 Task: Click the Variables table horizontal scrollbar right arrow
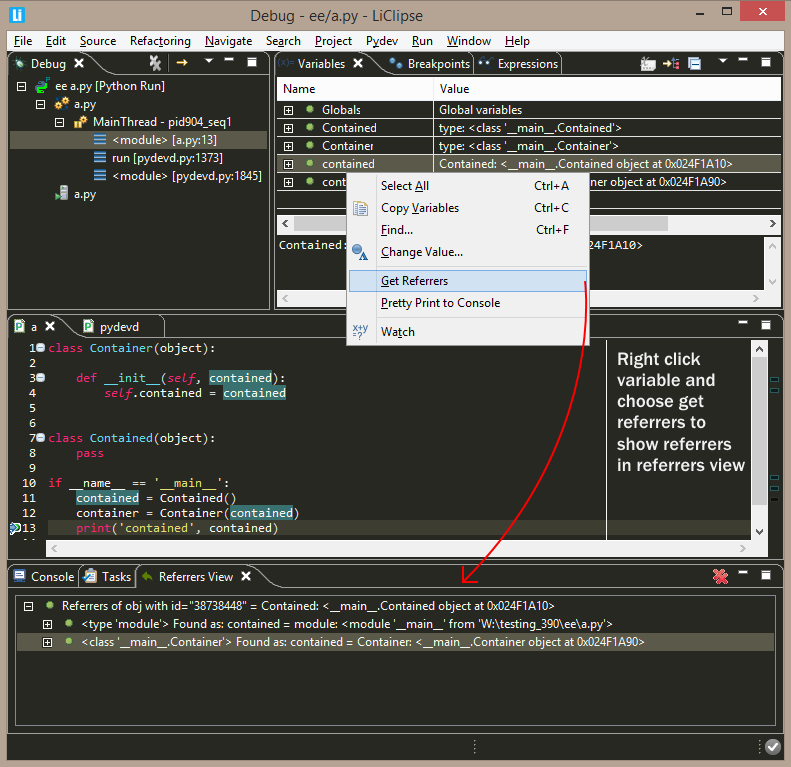[x=772, y=224]
